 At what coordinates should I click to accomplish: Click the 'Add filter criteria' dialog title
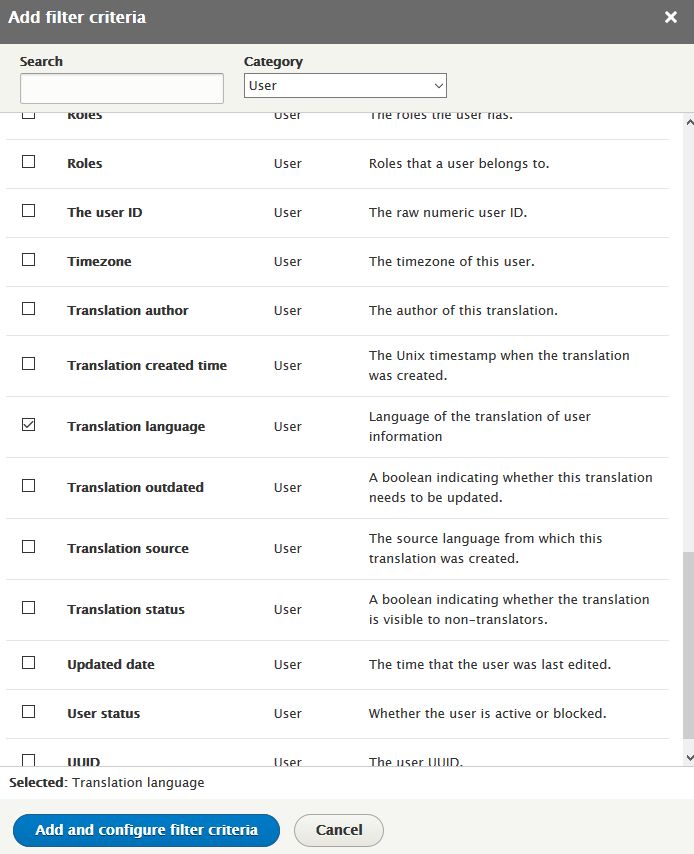click(77, 17)
